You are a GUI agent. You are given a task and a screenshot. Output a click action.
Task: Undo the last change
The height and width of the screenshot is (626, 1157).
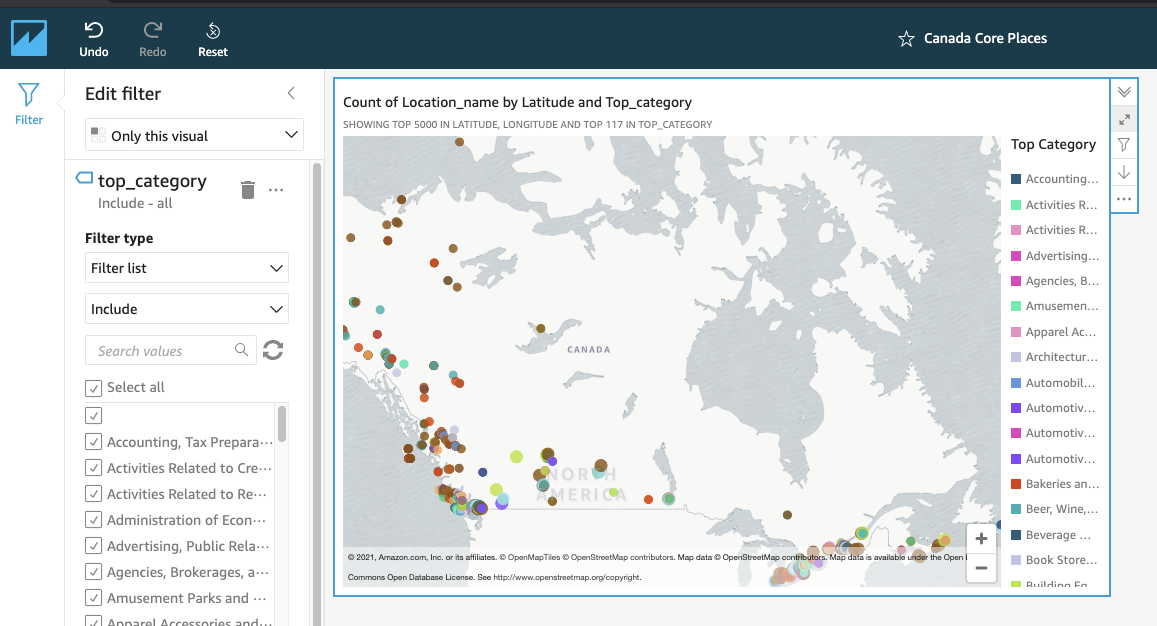[x=94, y=40]
